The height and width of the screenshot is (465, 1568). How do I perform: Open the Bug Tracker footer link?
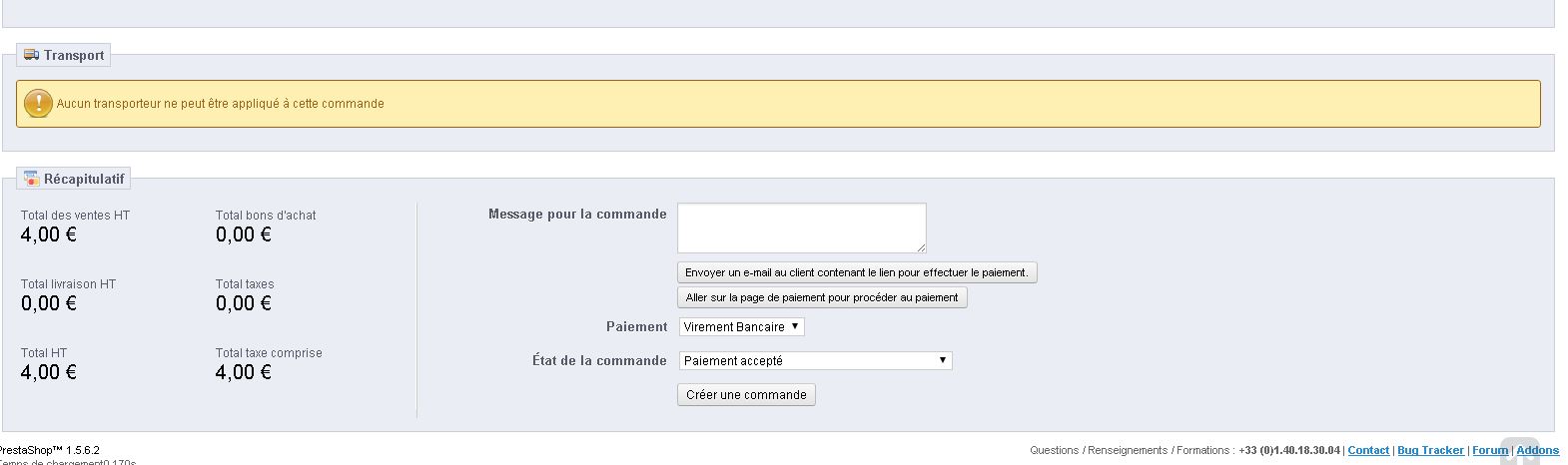coord(1430,450)
